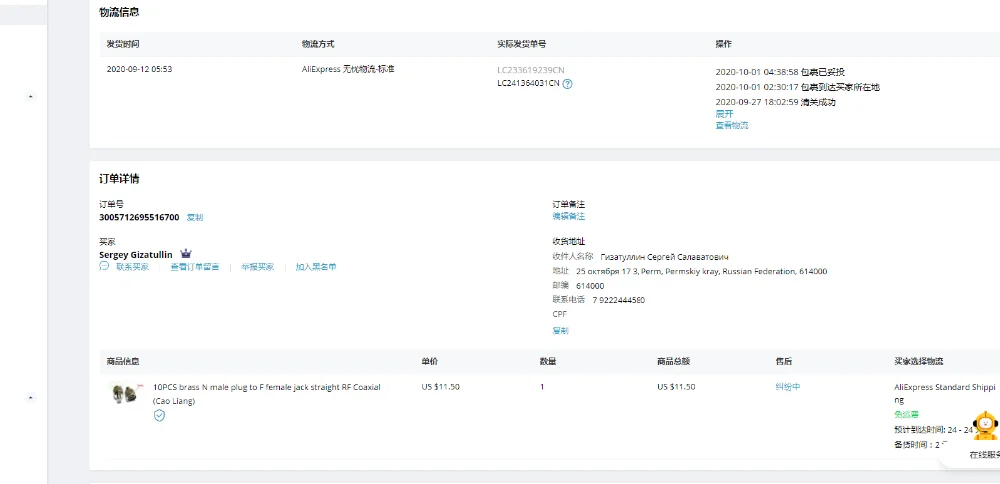
Task: Collapse the lower sidebar section arrow
Action: point(29,397)
